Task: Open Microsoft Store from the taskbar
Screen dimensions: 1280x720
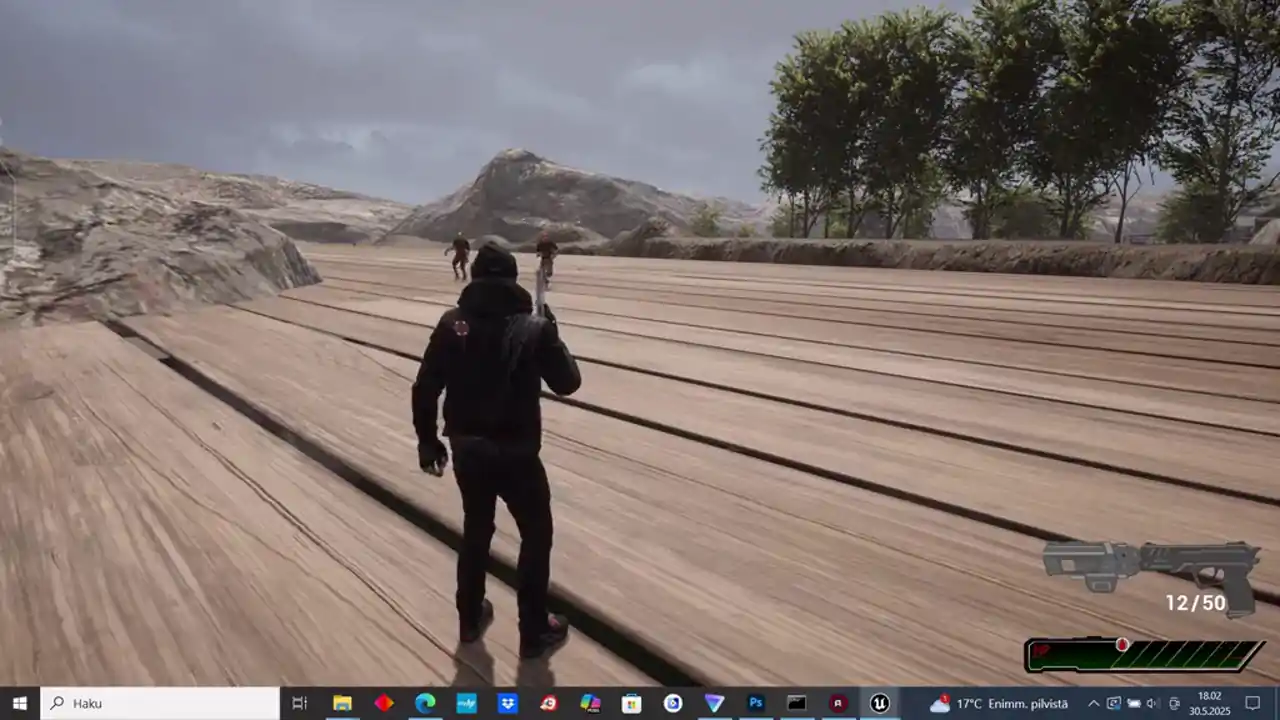Action: coord(631,703)
